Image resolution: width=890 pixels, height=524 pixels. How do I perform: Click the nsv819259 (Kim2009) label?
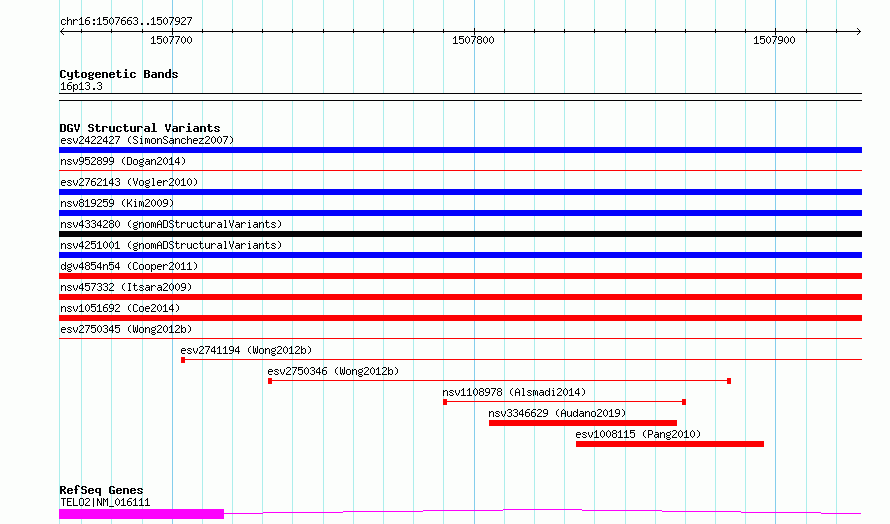(117, 203)
